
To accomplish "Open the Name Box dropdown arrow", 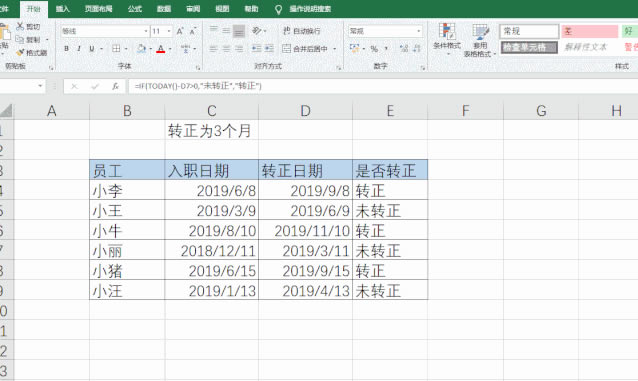I will pos(40,86).
